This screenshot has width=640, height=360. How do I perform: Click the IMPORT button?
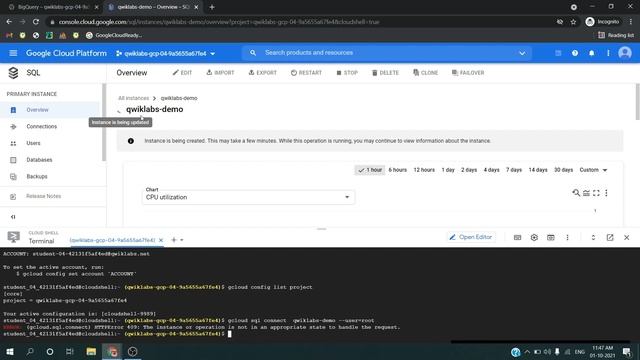220,73
